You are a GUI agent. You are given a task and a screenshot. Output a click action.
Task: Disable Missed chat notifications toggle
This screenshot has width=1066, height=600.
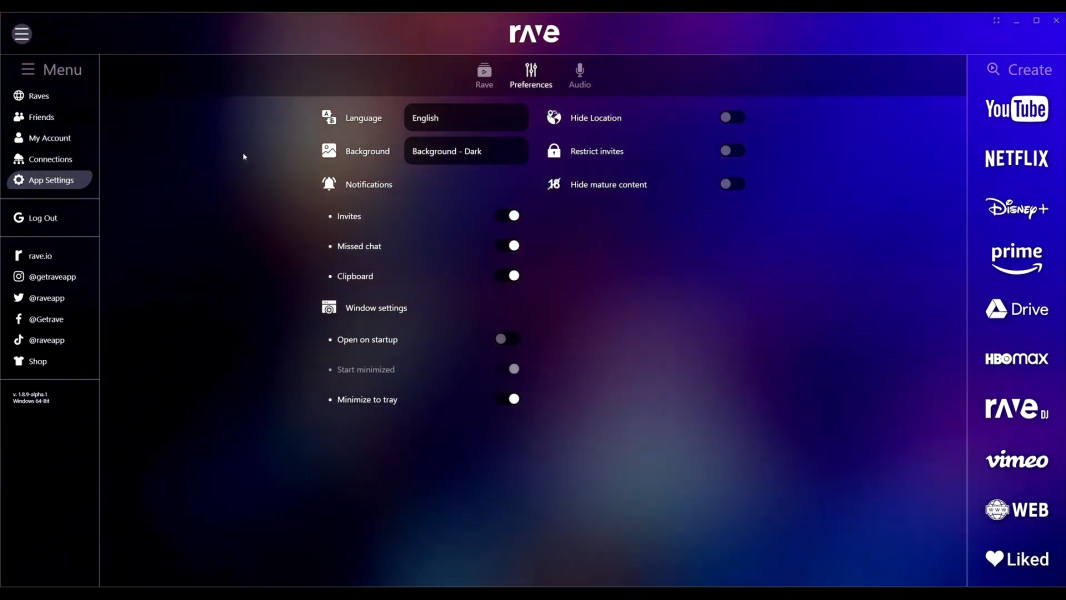[x=508, y=246]
